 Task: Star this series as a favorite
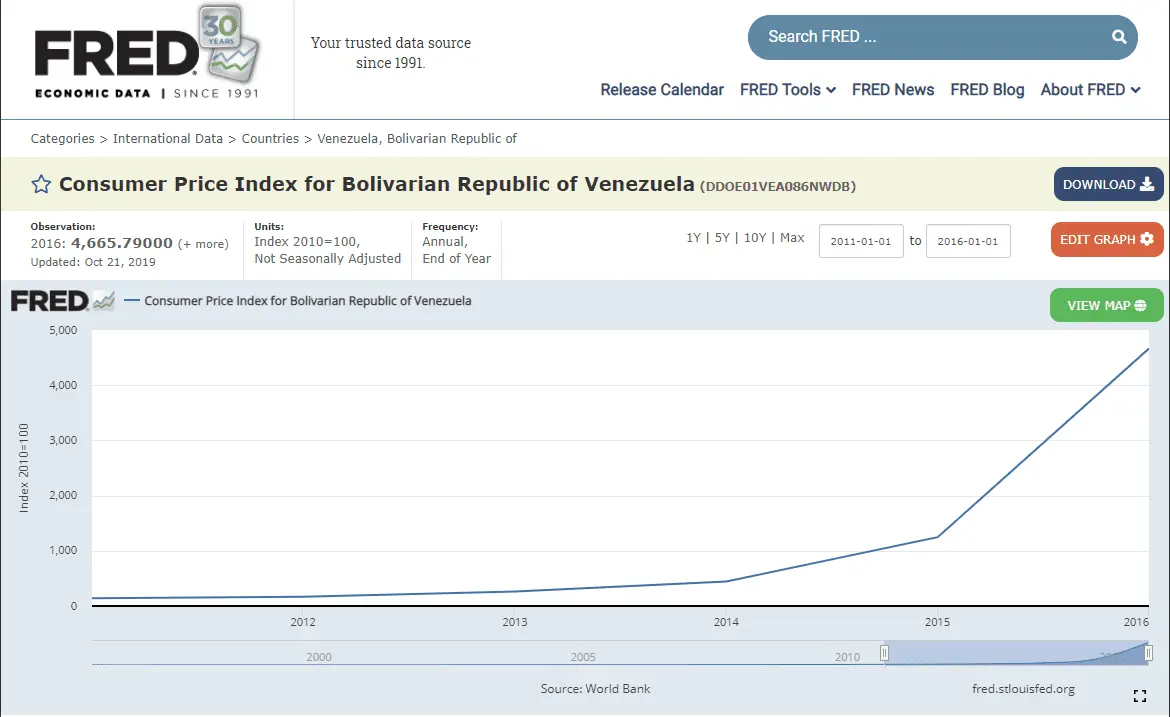41,184
